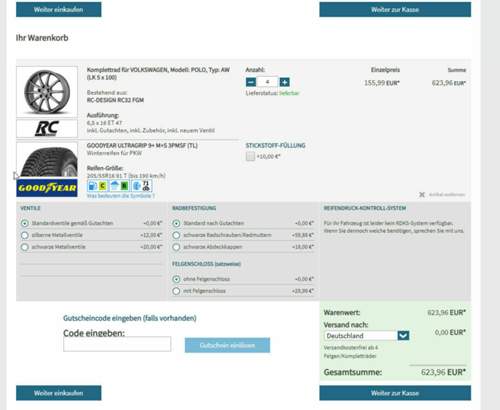Click the quantity field showing 4
The width and height of the screenshot is (500, 410).
(268, 82)
